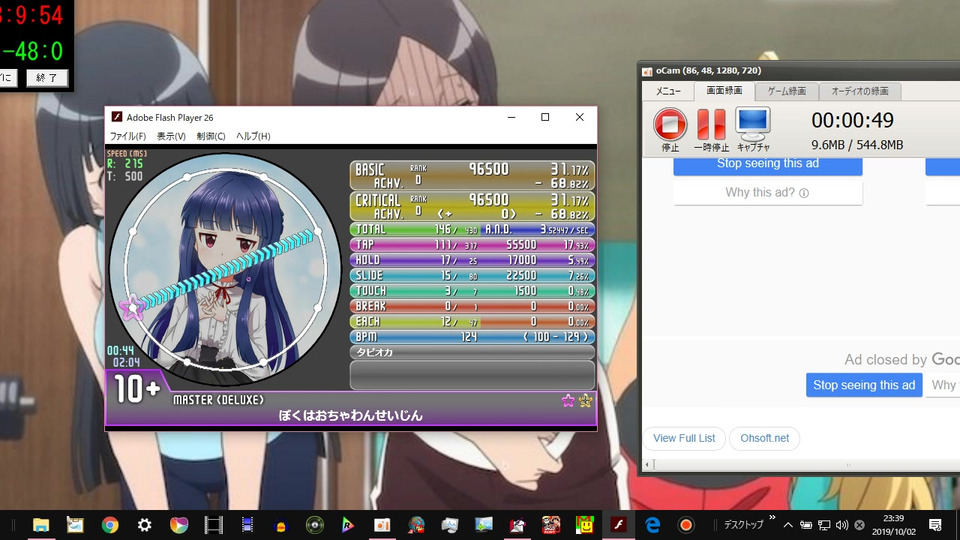Screen dimensions: 960x540
Task: Click the CRITICAL ACHV. score row
Action: pyautogui.click(x=472, y=206)
